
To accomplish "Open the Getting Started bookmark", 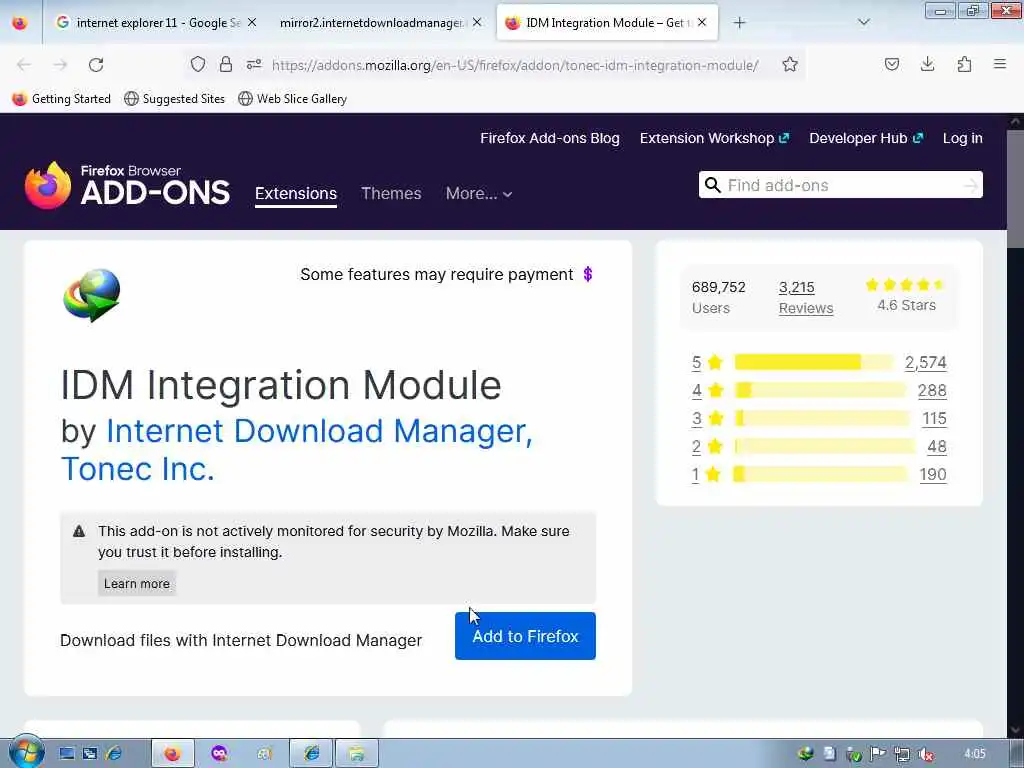I will pos(62,99).
